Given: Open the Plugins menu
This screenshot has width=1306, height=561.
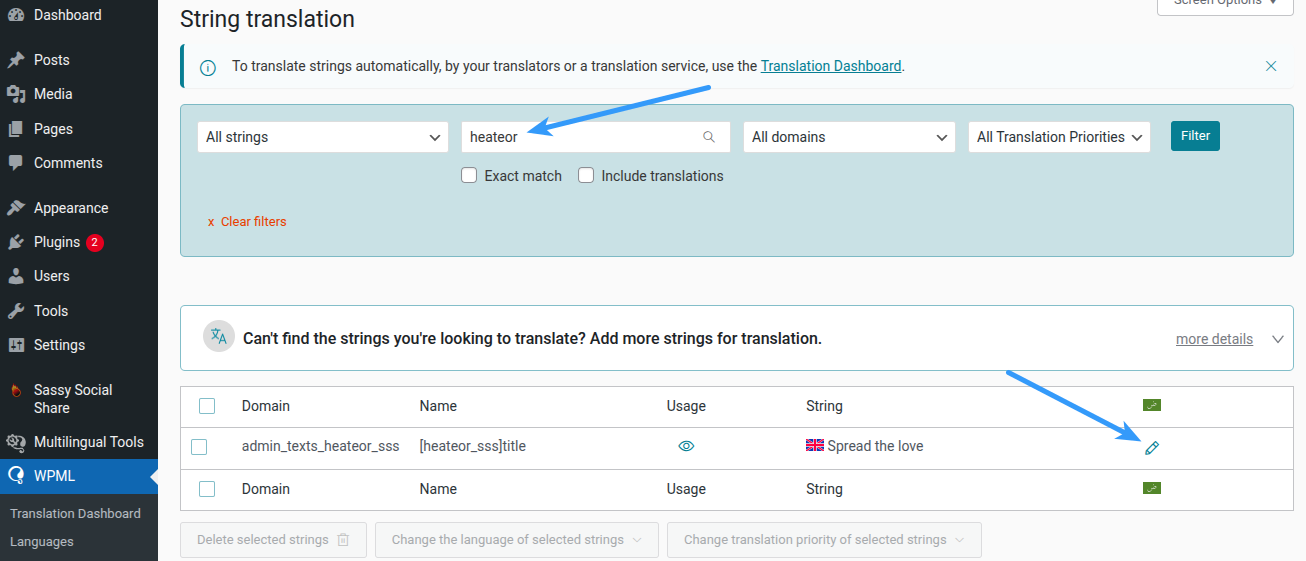Looking at the screenshot, I should pyautogui.click(x=78, y=242).
